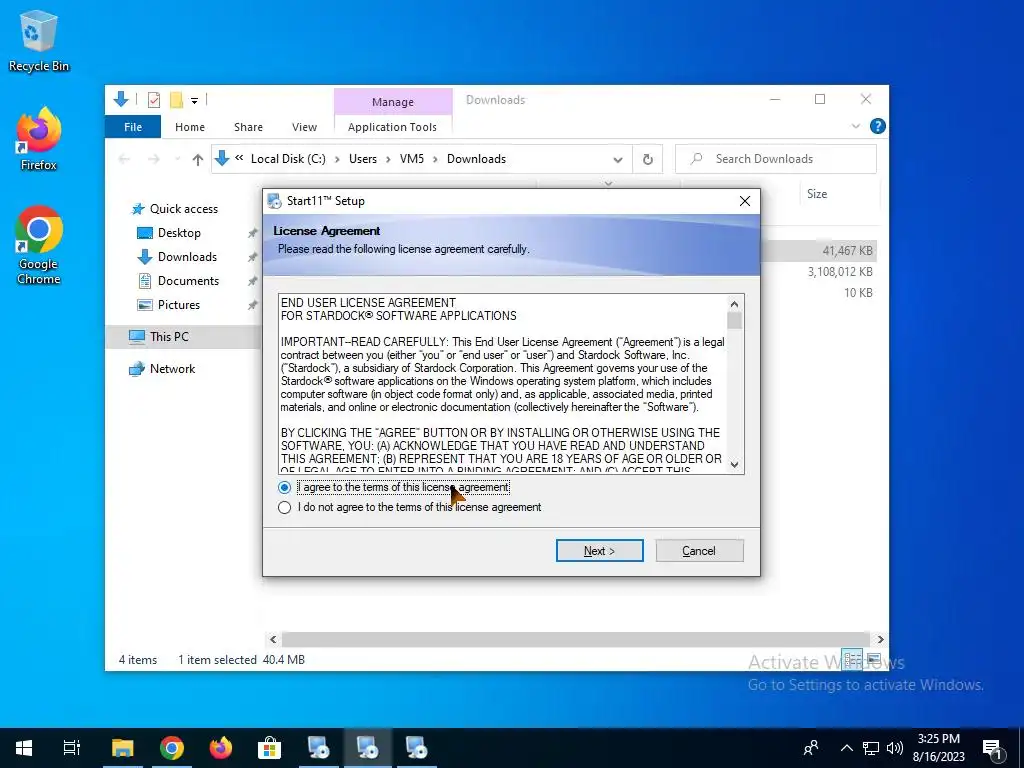Click the chevron after VM5 breadcrumb
1024x768 pixels.
coord(436,159)
